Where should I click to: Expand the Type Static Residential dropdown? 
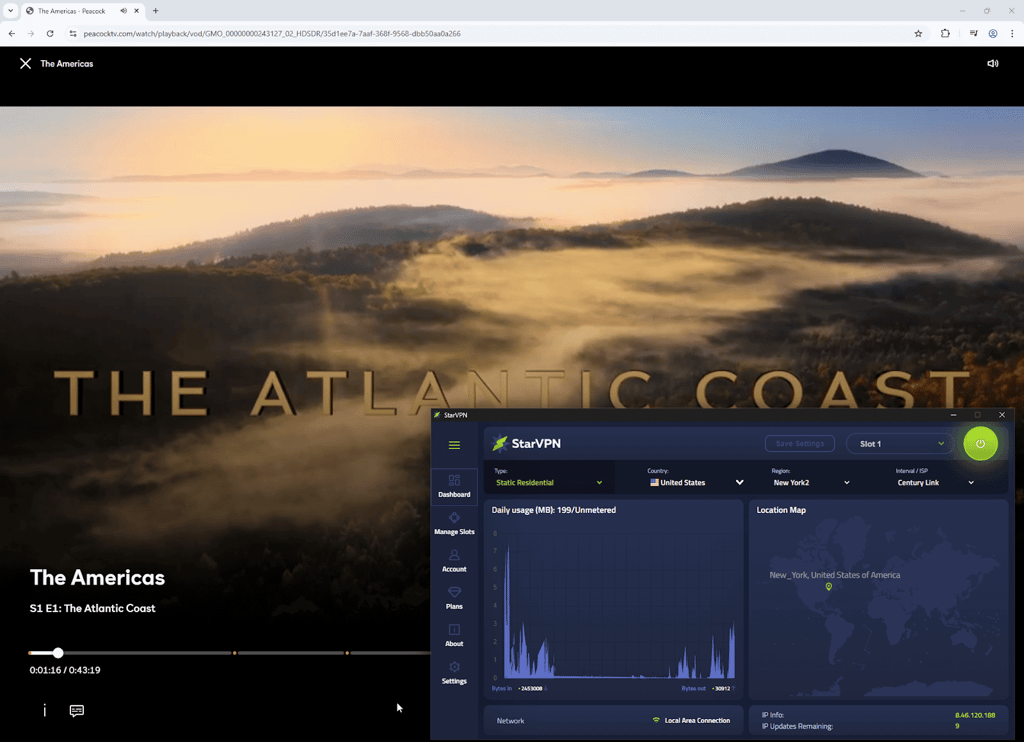549,483
